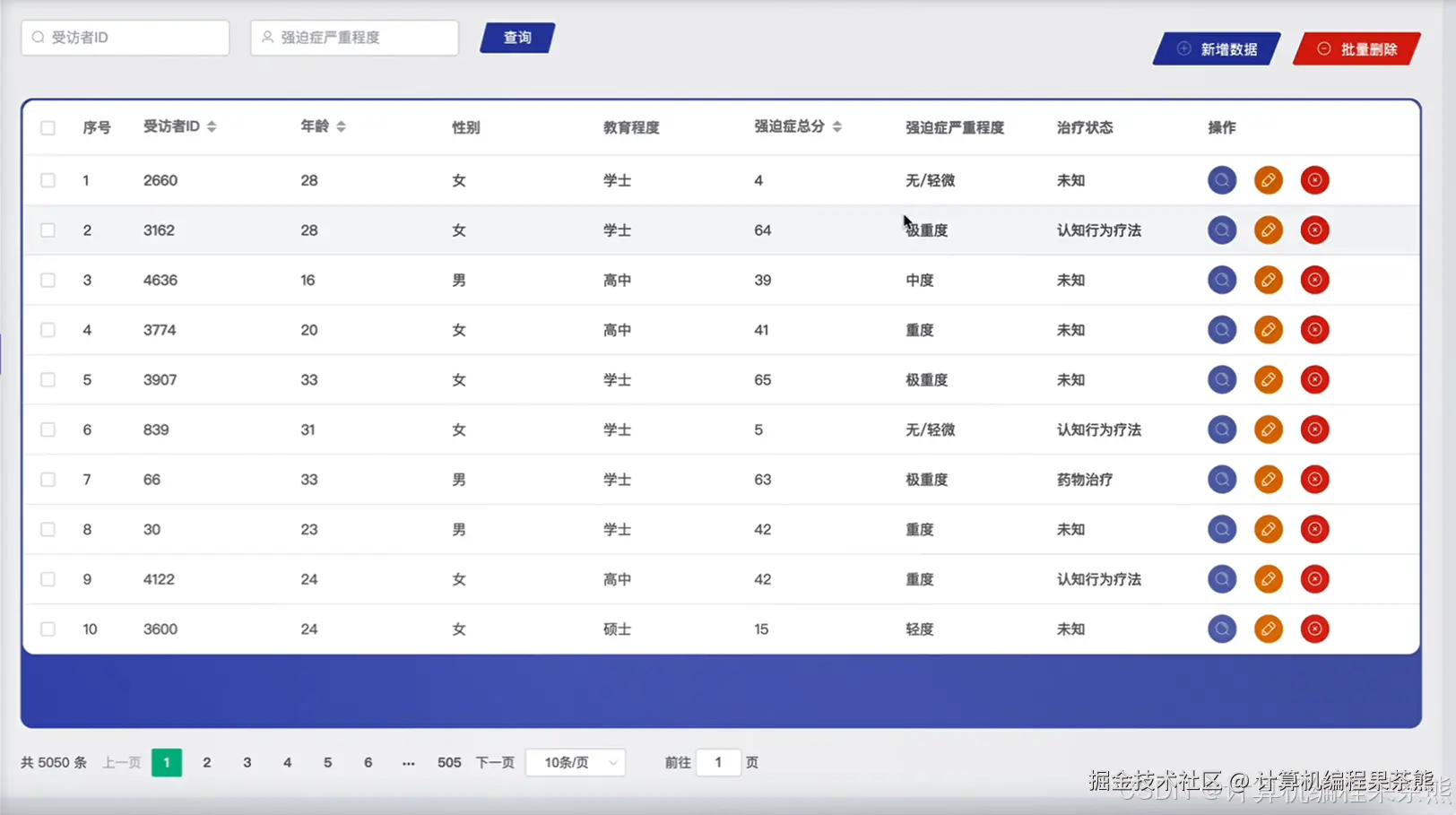Expand the pagination ellipsis for more pages
This screenshot has height=815, width=1456.
point(409,762)
